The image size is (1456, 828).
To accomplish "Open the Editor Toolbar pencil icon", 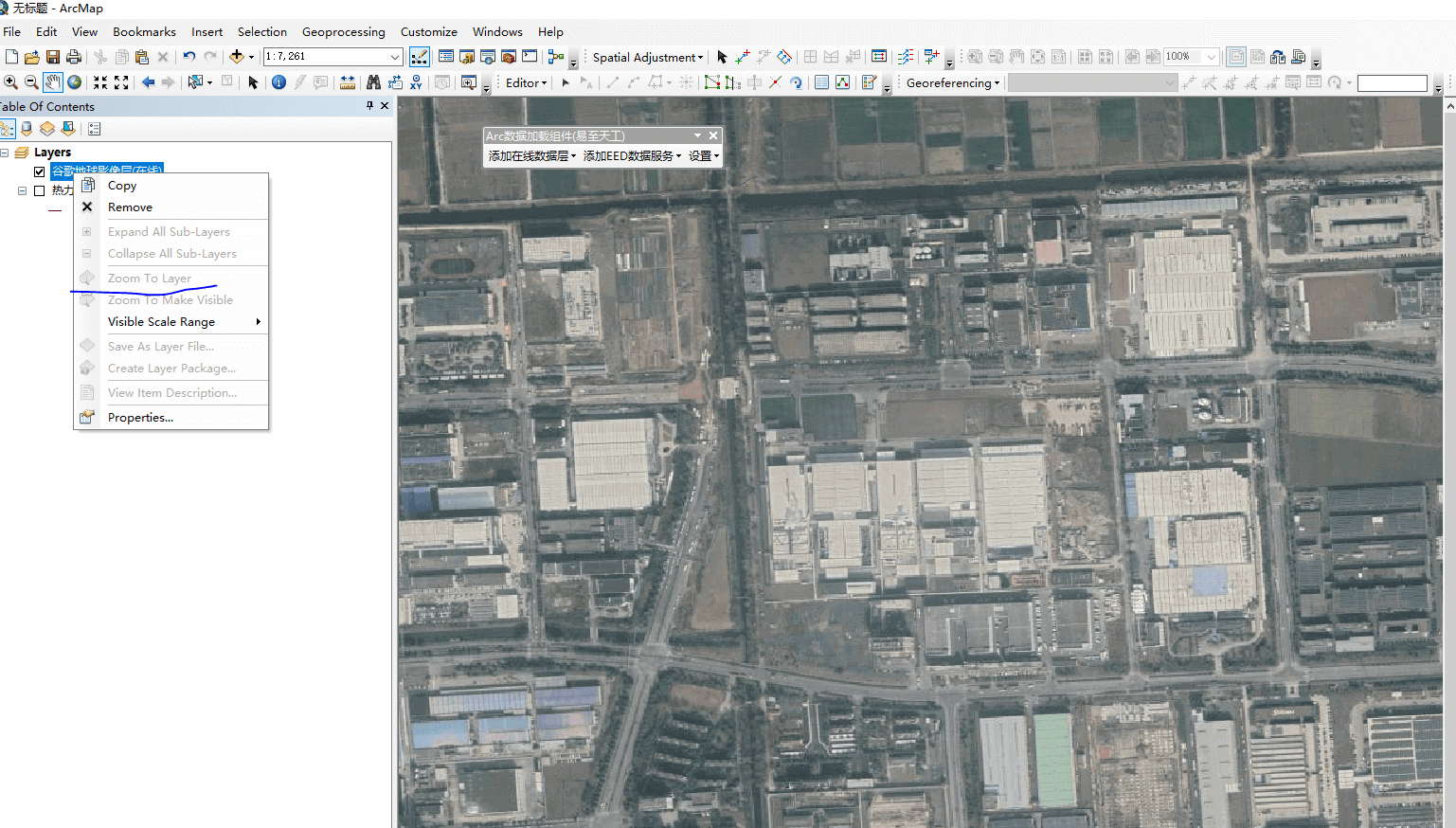I will pyautogui.click(x=419, y=57).
